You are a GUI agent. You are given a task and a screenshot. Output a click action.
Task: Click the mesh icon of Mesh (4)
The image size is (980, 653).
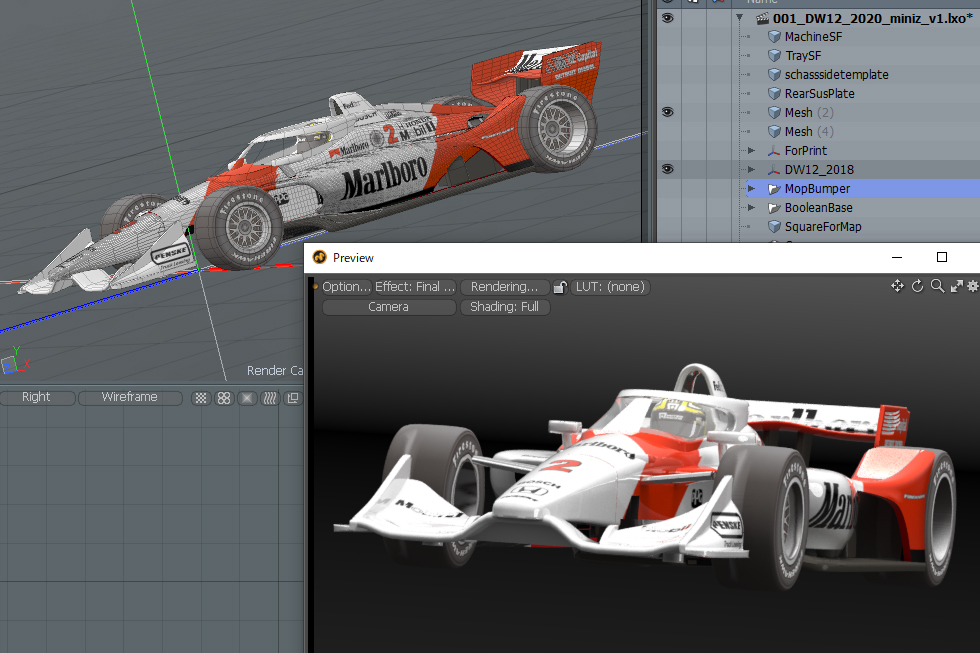[774, 132]
